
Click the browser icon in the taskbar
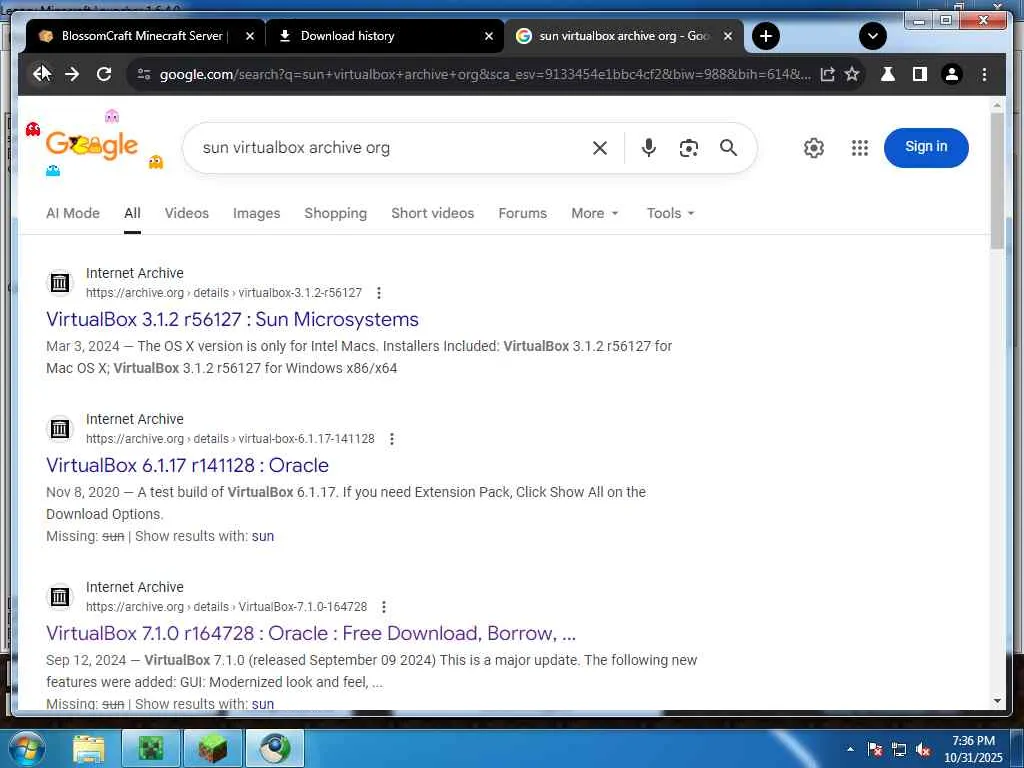click(x=275, y=748)
